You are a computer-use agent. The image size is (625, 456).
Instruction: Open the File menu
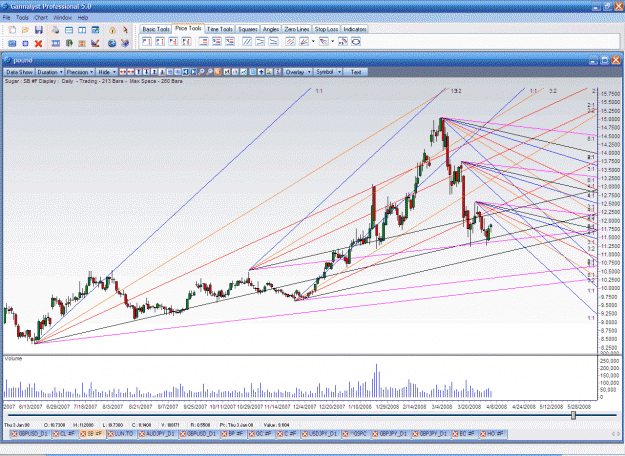click(x=6, y=18)
